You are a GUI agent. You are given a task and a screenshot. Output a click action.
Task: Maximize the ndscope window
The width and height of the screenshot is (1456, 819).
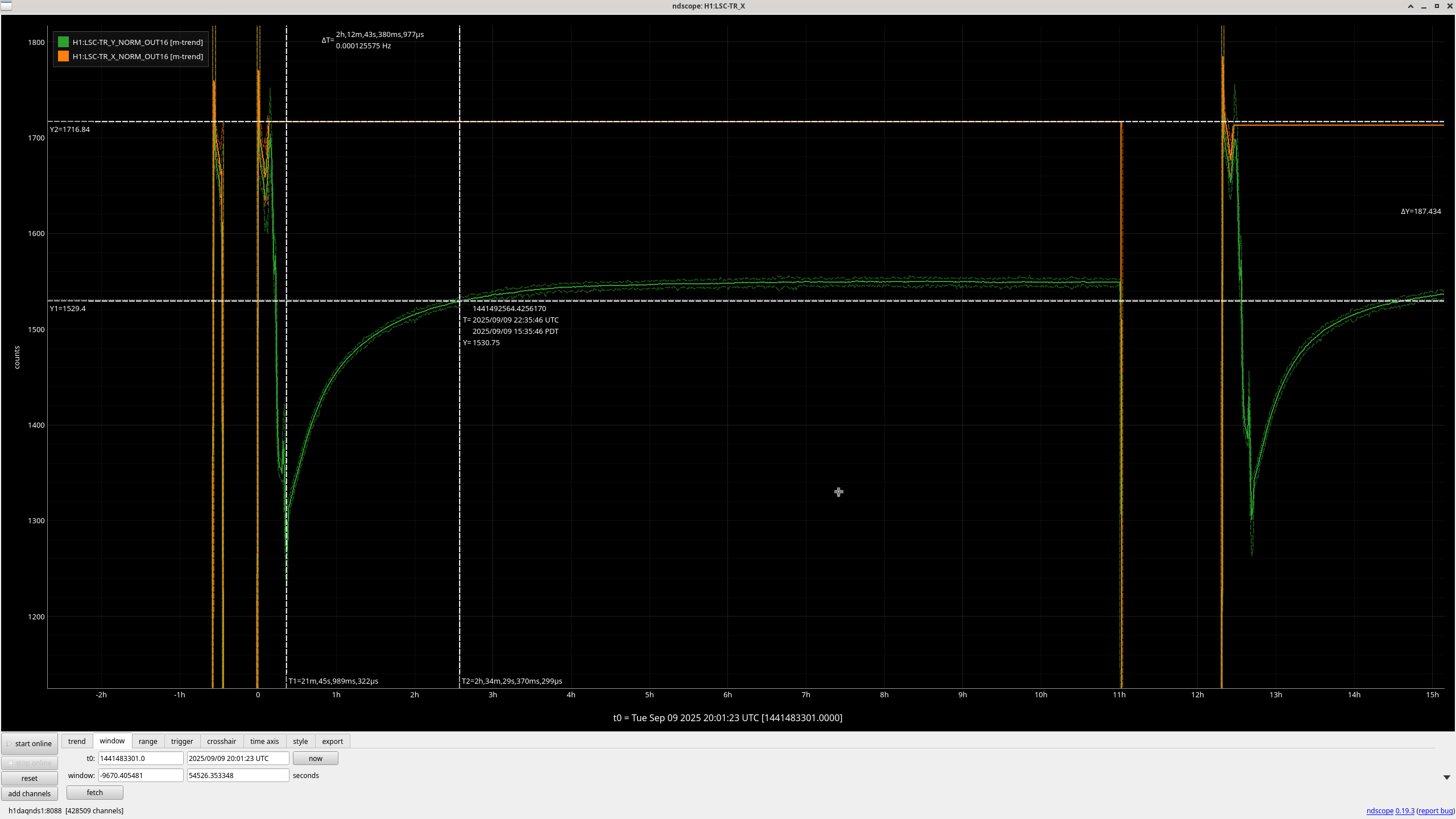click(x=1437, y=6)
